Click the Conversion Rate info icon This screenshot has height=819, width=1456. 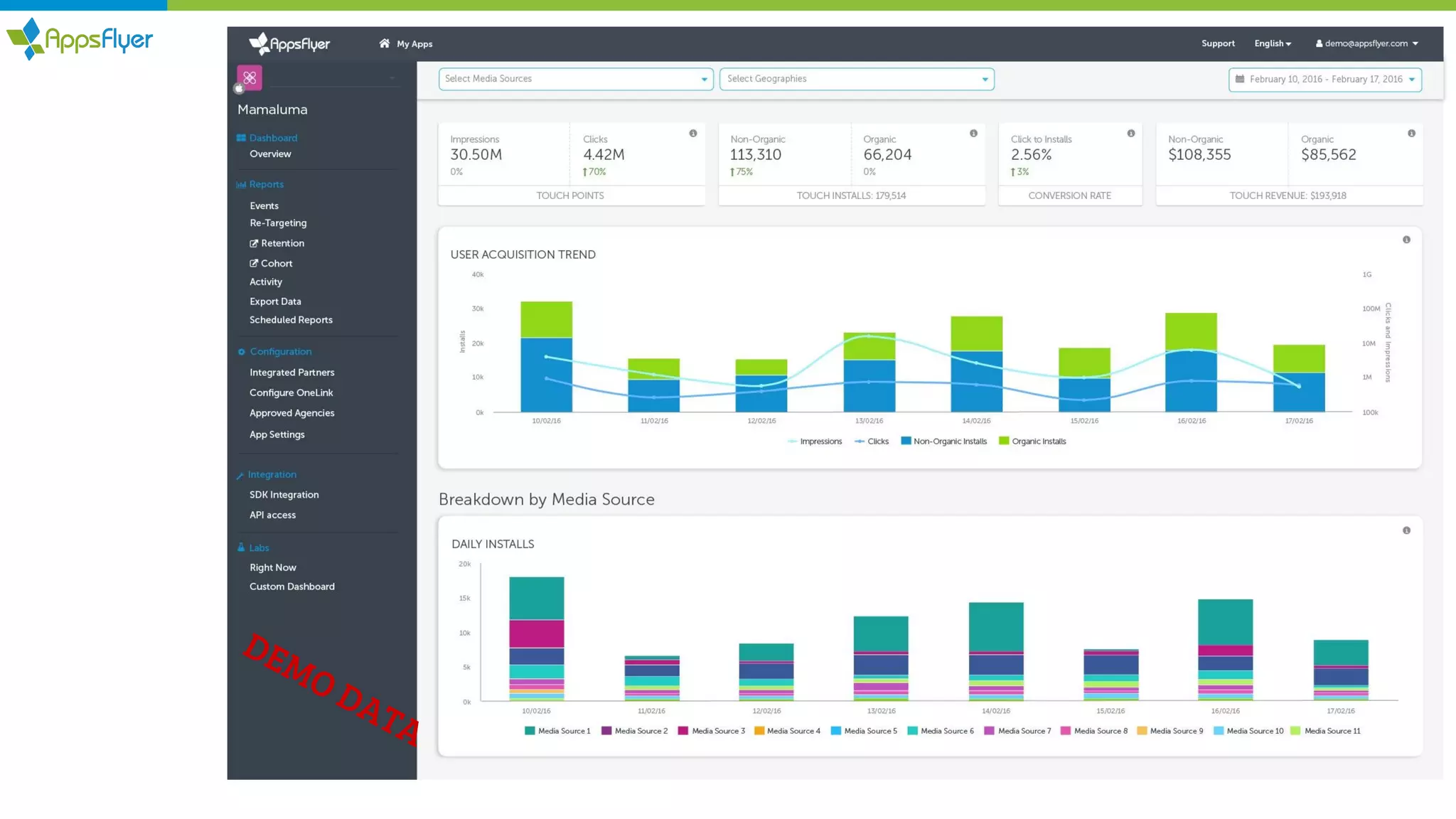coord(1130,134)
